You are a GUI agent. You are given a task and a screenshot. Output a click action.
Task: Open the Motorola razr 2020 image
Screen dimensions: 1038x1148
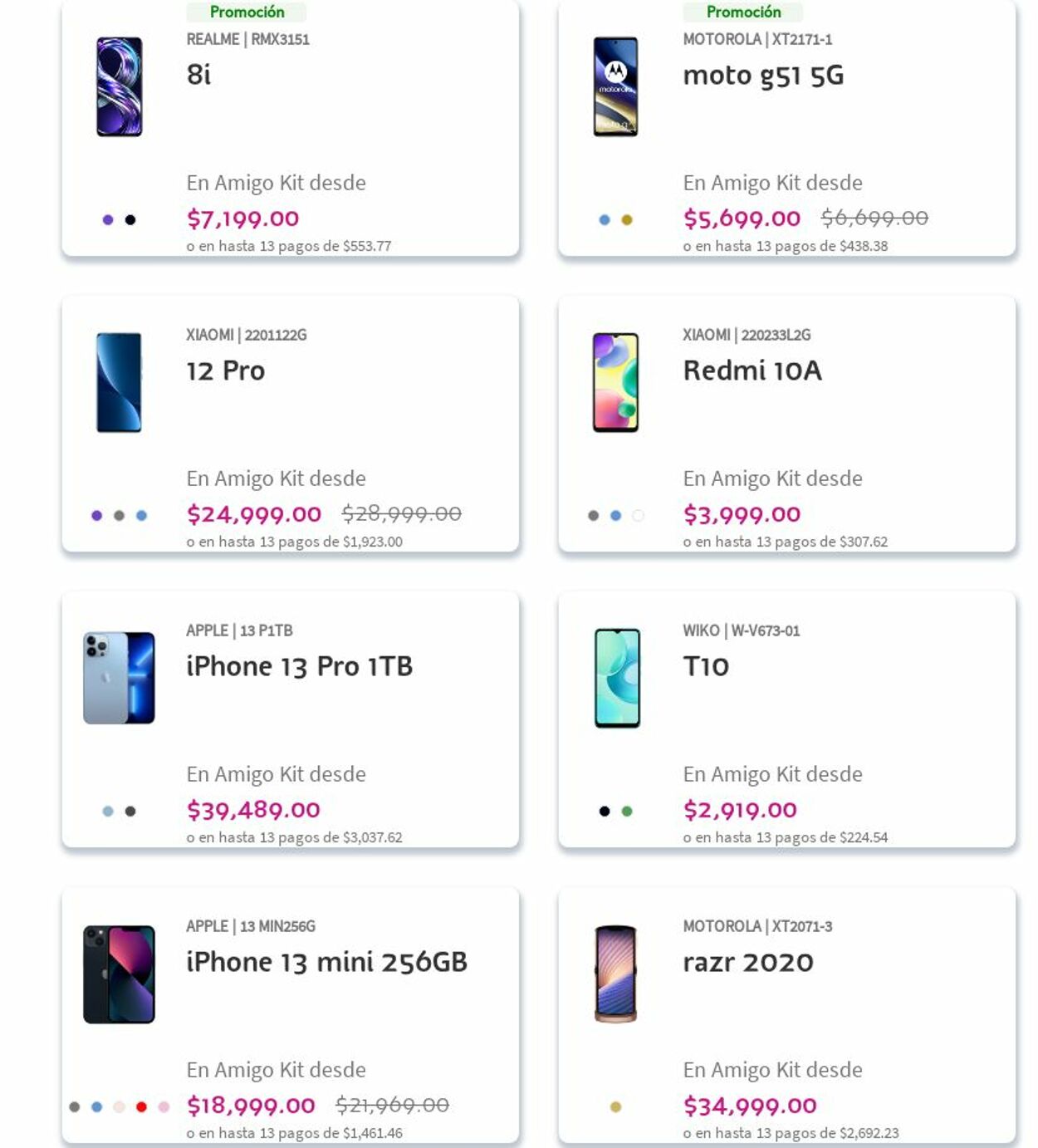click(x=615, y=974)
